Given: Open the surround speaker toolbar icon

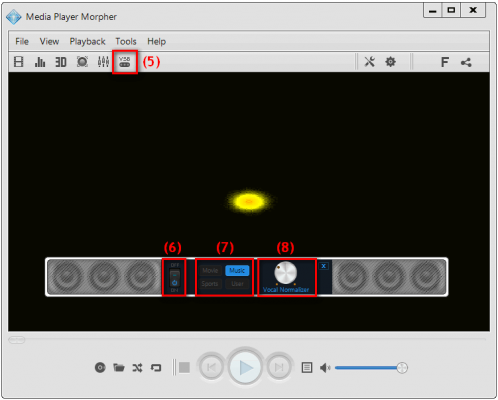Looking at the screenshot, I should point(82,62).
